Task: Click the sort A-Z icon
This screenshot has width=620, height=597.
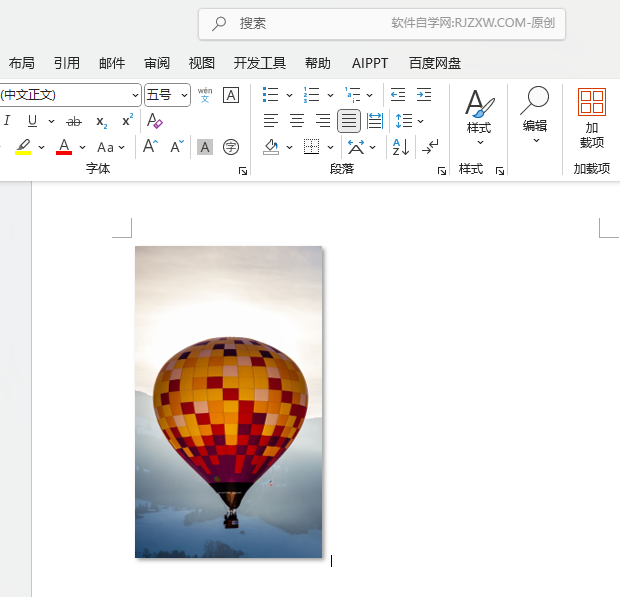Action: 401,147
